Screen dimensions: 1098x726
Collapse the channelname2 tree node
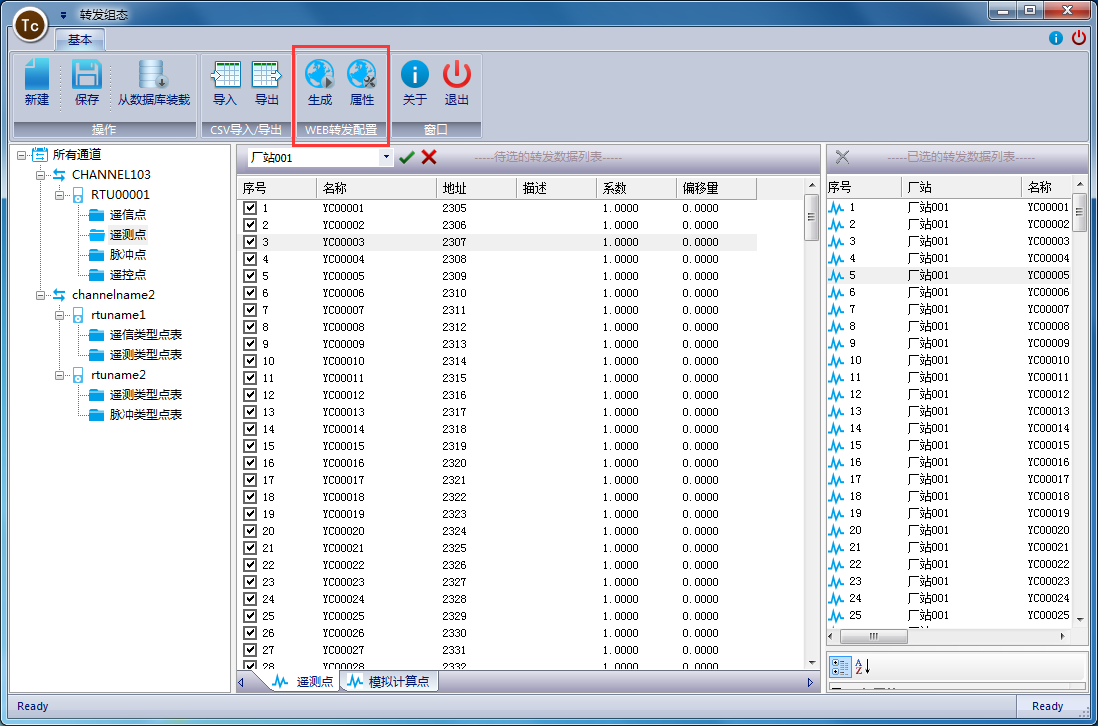coord(41,295)
